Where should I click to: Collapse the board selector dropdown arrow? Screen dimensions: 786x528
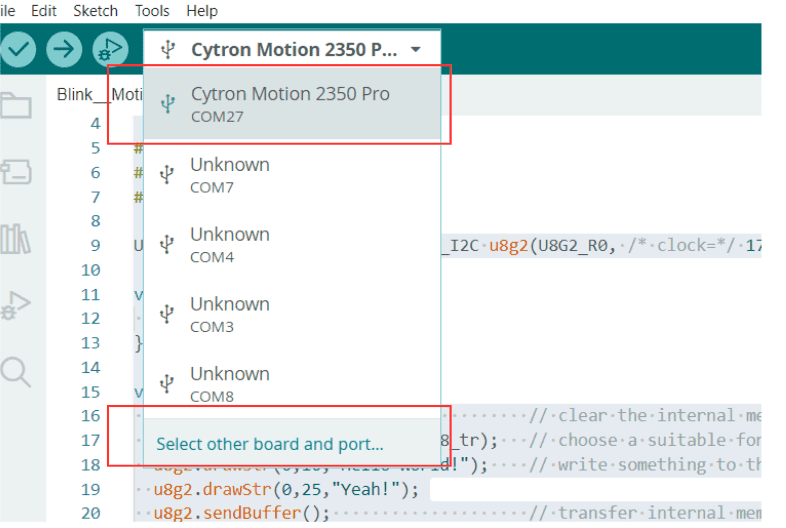416,49
